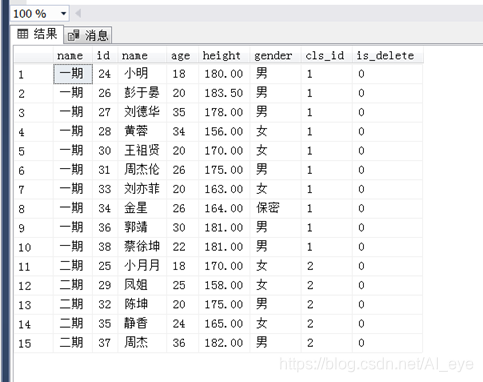Image resolution: width=483 pixels, height=382 pixels.
Task: Click the id cell 25
Action: click(x=105, y=266)
